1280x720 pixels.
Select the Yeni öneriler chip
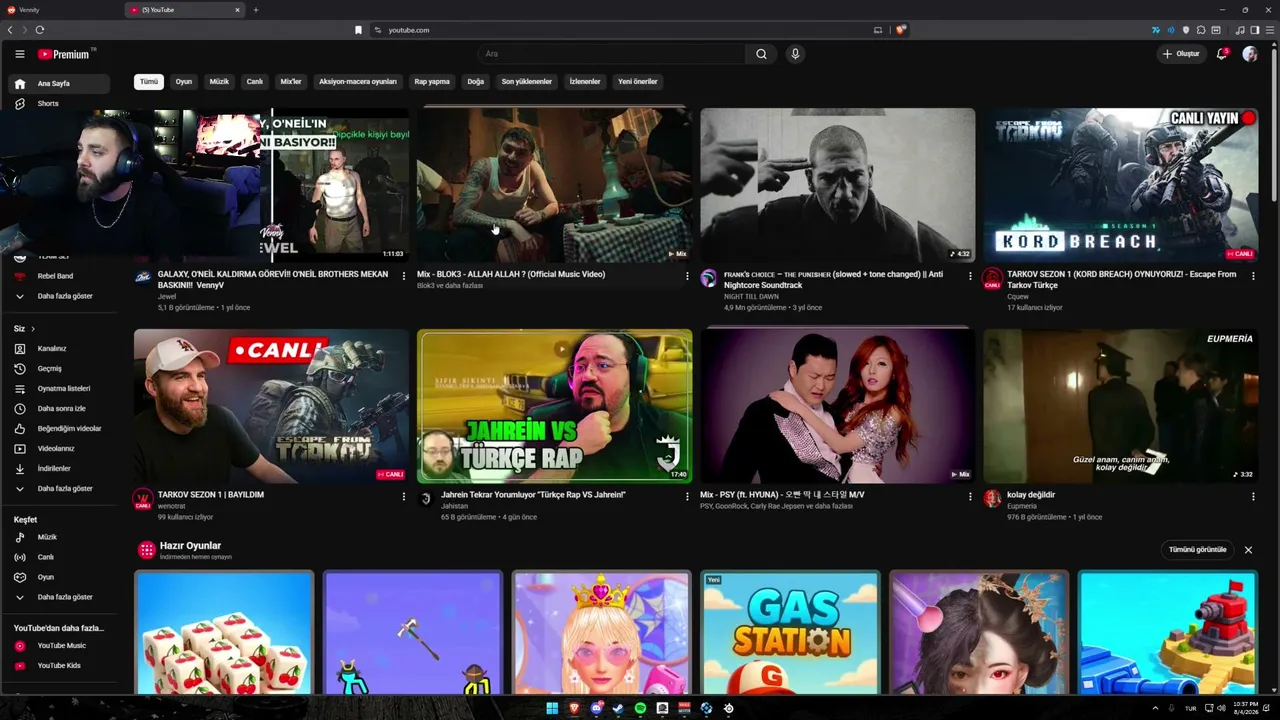pyautogui.click(x=638, y=82)
